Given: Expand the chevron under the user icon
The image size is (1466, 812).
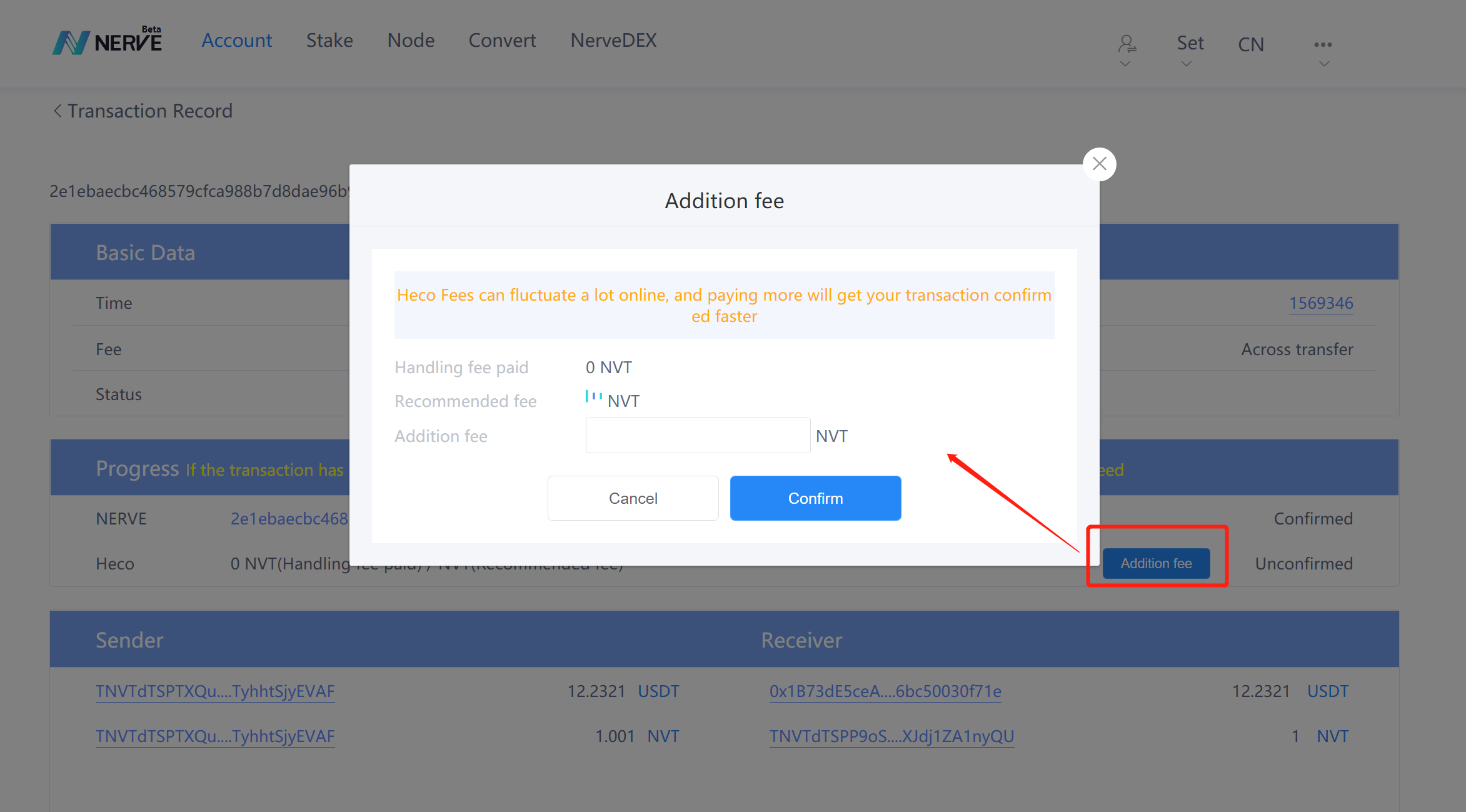Looking at the screenshot, I should (1125, 64).
